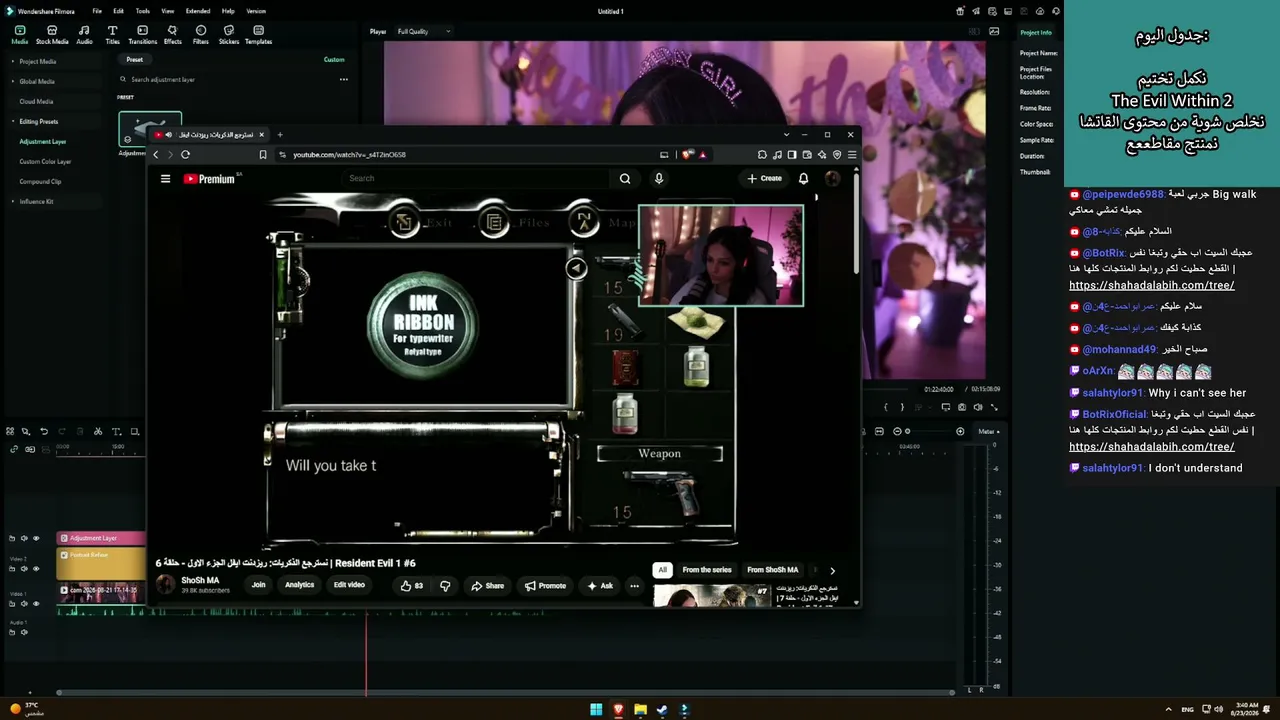Open channel Analytics button
The width and height of the screenshot is (1280, 720).
point(299,585)
